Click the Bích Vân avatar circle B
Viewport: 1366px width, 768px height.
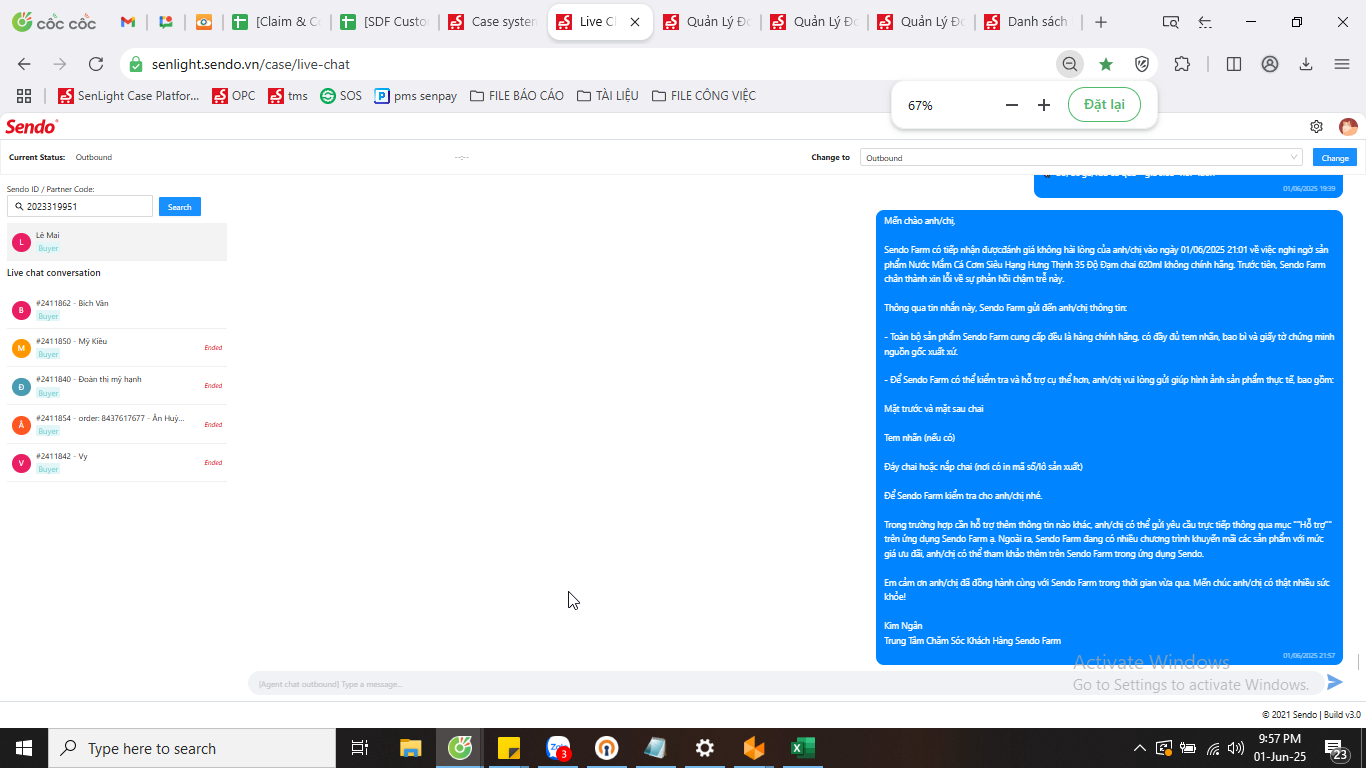21,311
